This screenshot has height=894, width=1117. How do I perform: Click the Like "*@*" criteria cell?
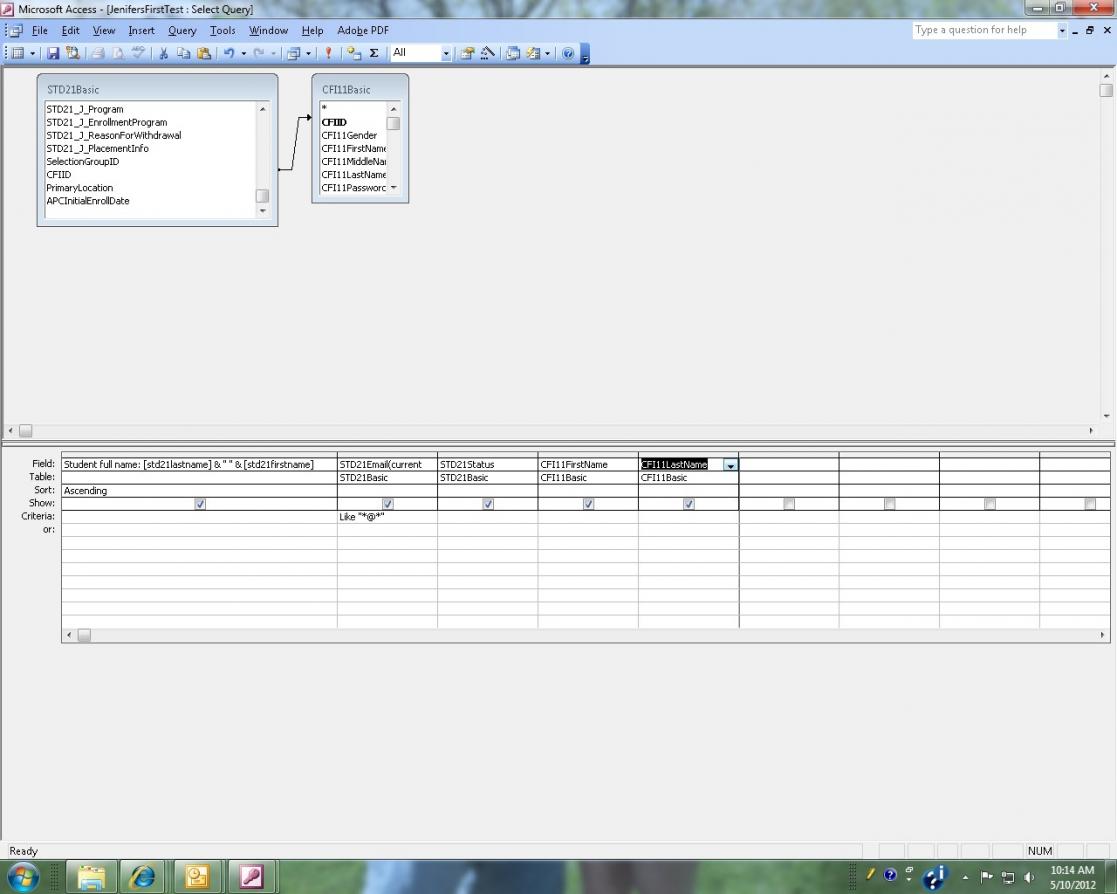(387, 517)
